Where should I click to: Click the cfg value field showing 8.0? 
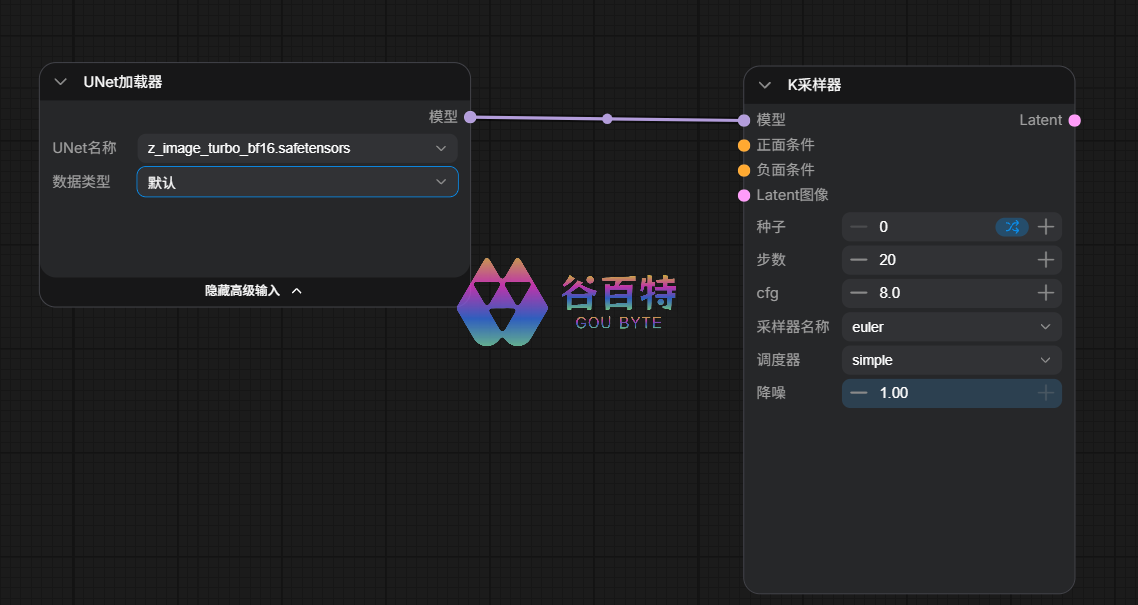coord(951,293)
